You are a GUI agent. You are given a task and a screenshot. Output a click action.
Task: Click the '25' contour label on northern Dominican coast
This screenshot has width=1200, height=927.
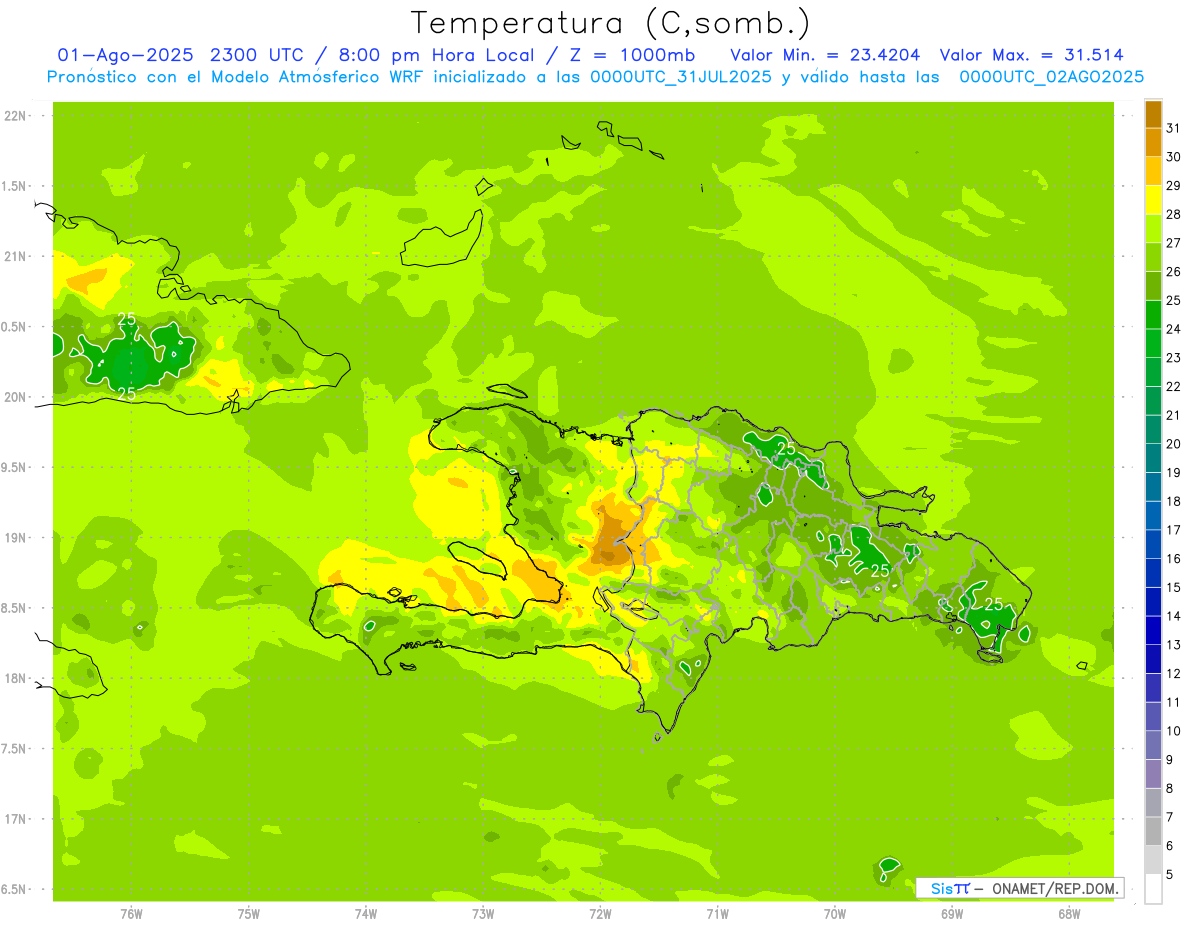(786, 449)
